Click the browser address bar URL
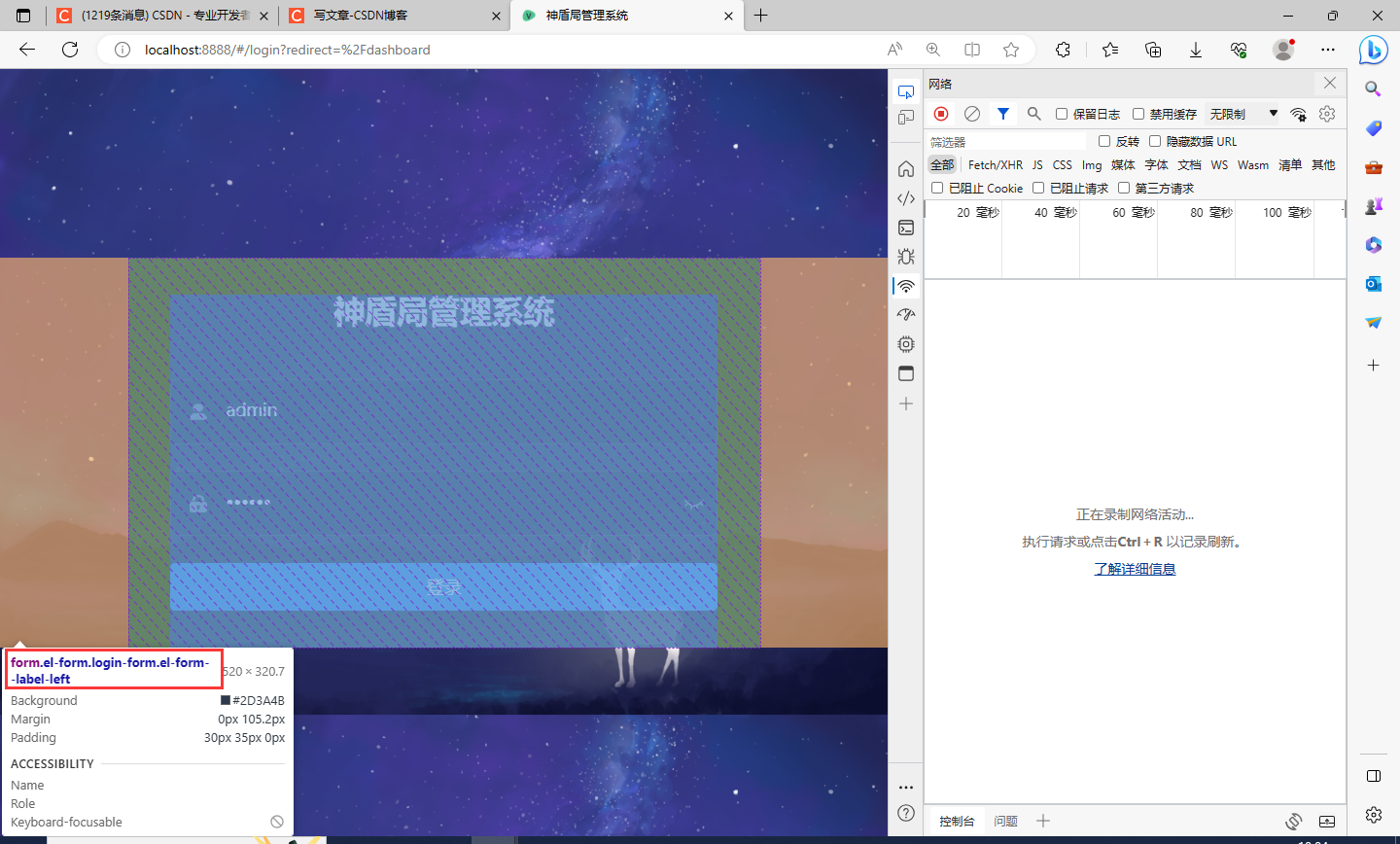 [x=288, y=50]
